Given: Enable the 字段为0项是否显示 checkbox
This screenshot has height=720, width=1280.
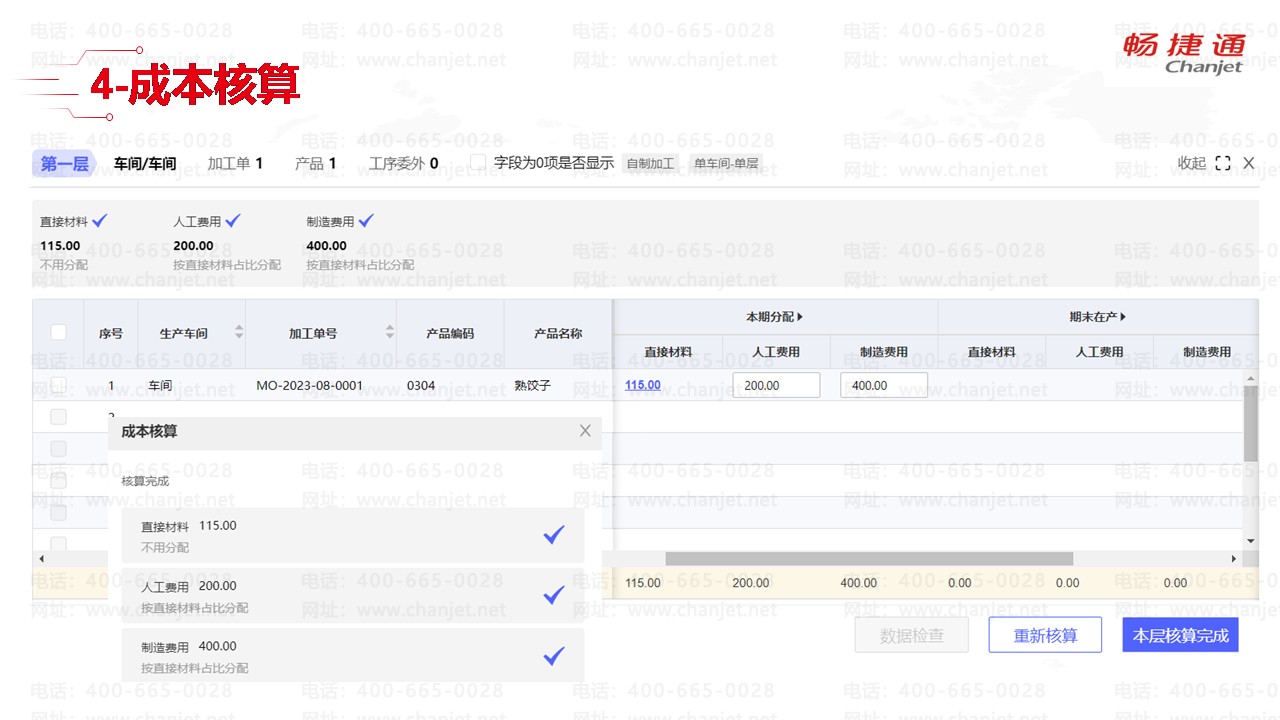Looking at the screenshot, I should (478, 162).
